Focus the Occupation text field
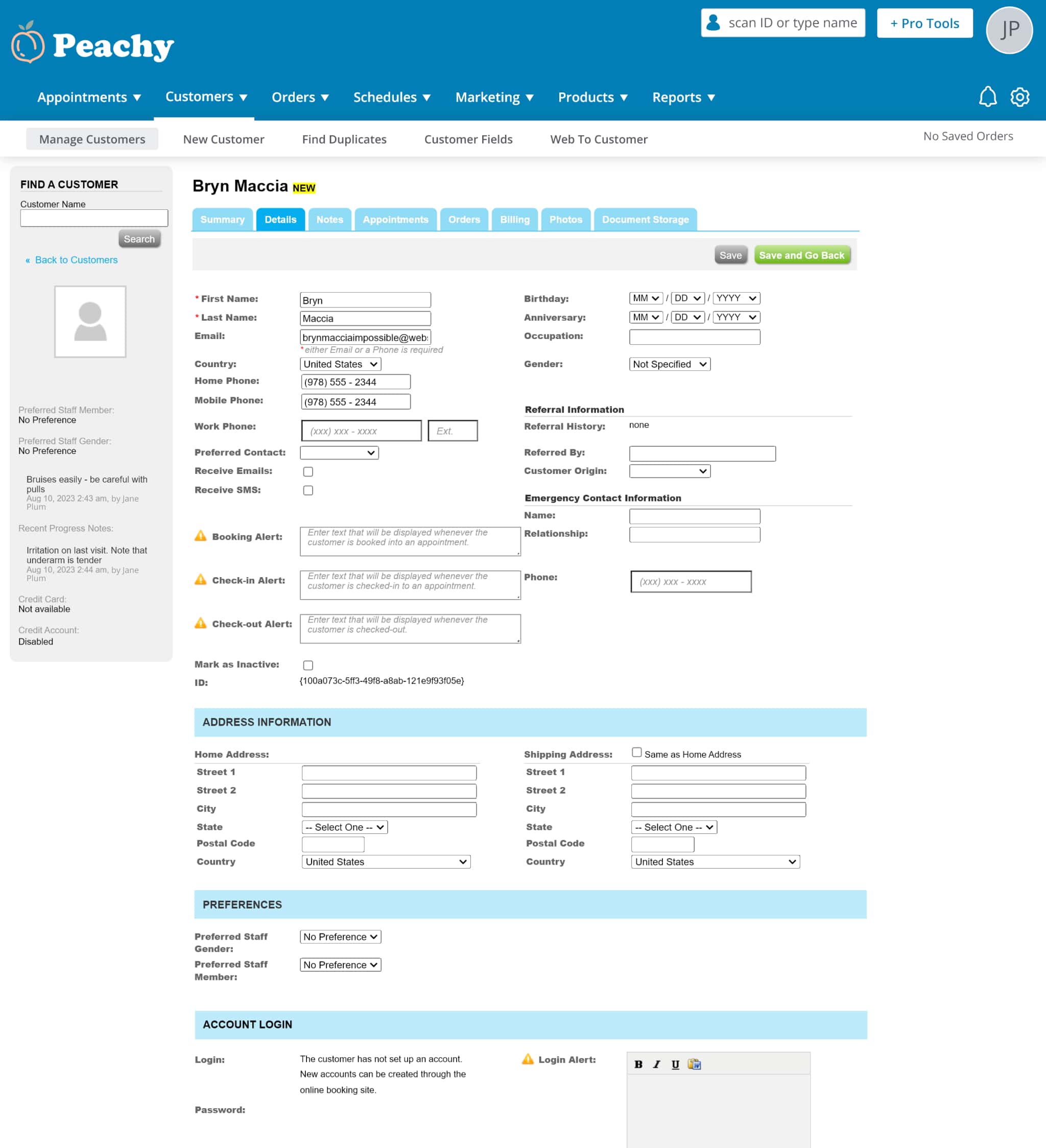The width and height of the screenshot is (1046, 1148). 694,337
